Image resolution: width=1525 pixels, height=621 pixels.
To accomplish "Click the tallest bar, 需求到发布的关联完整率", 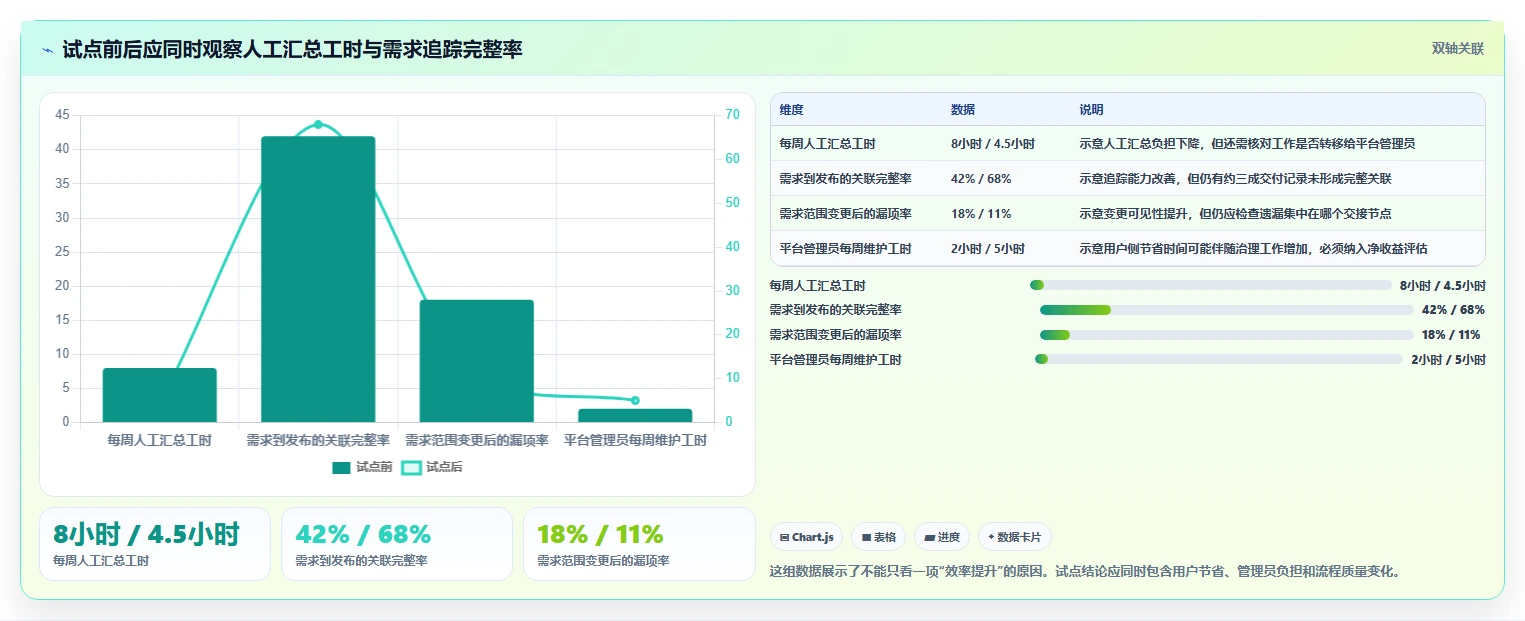I will click(x=318, y=279).
